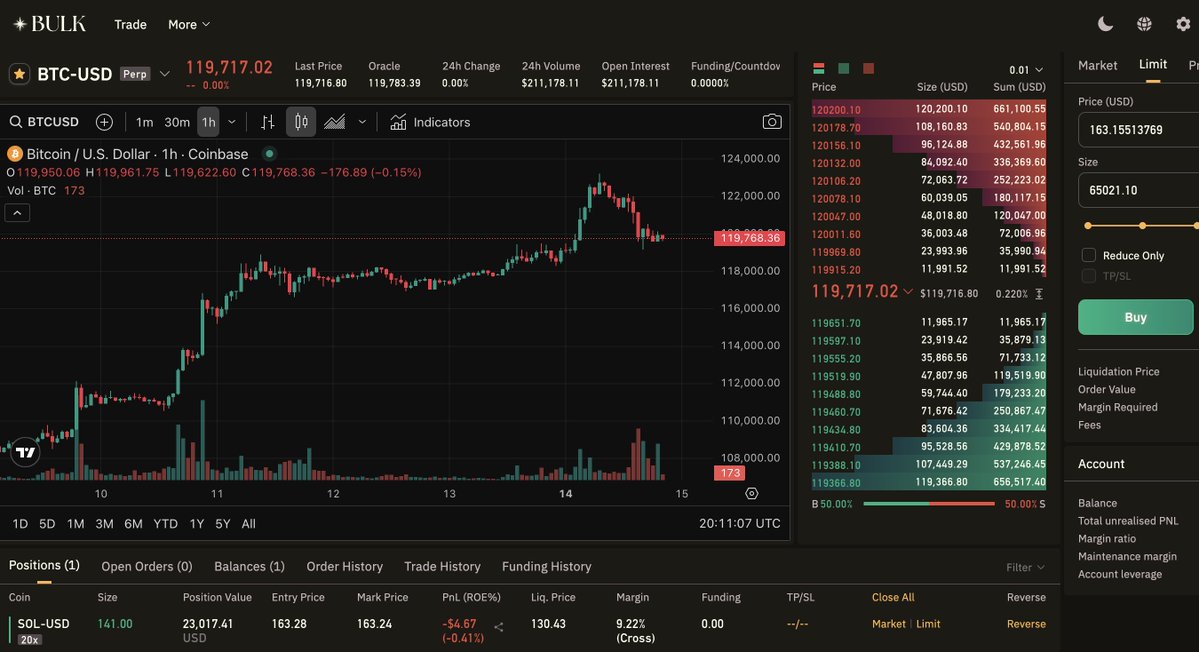The image size is (1199, 652).
Task: Open timeframe dropdown next to 1h
Action: (232, 122)
